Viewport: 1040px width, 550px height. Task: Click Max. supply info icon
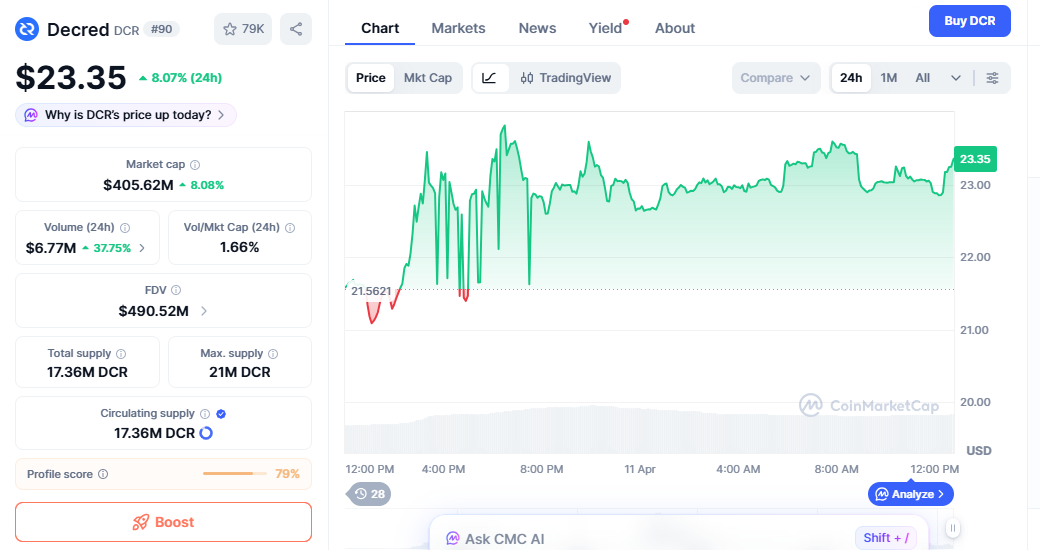[273, 354]
